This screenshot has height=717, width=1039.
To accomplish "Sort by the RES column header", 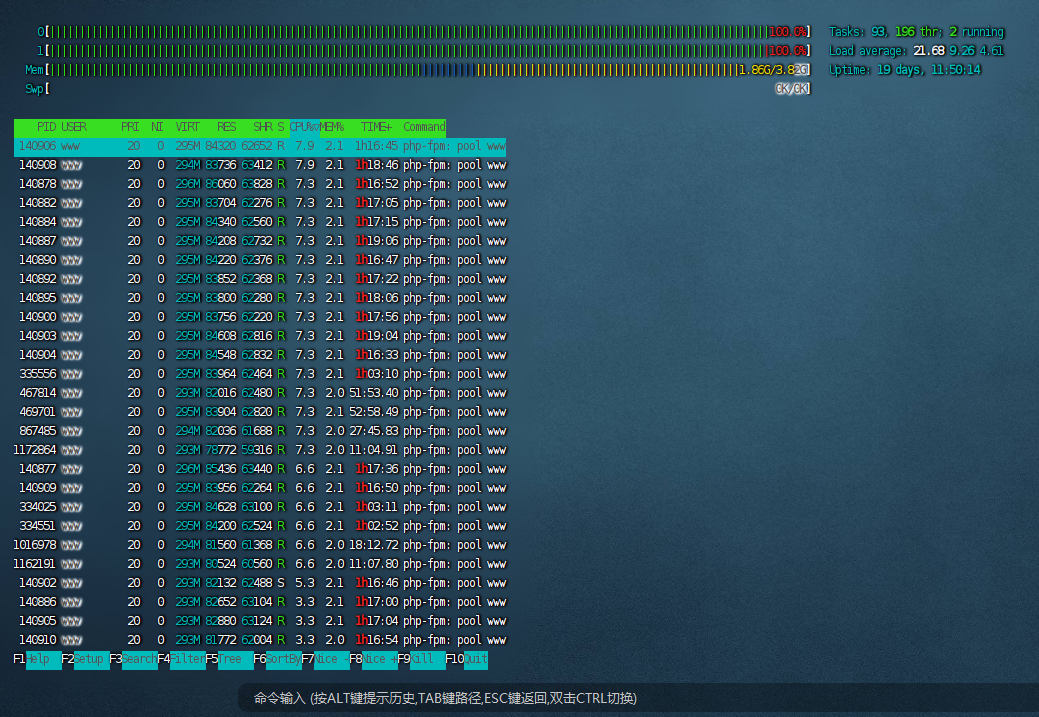I will 227,127.
